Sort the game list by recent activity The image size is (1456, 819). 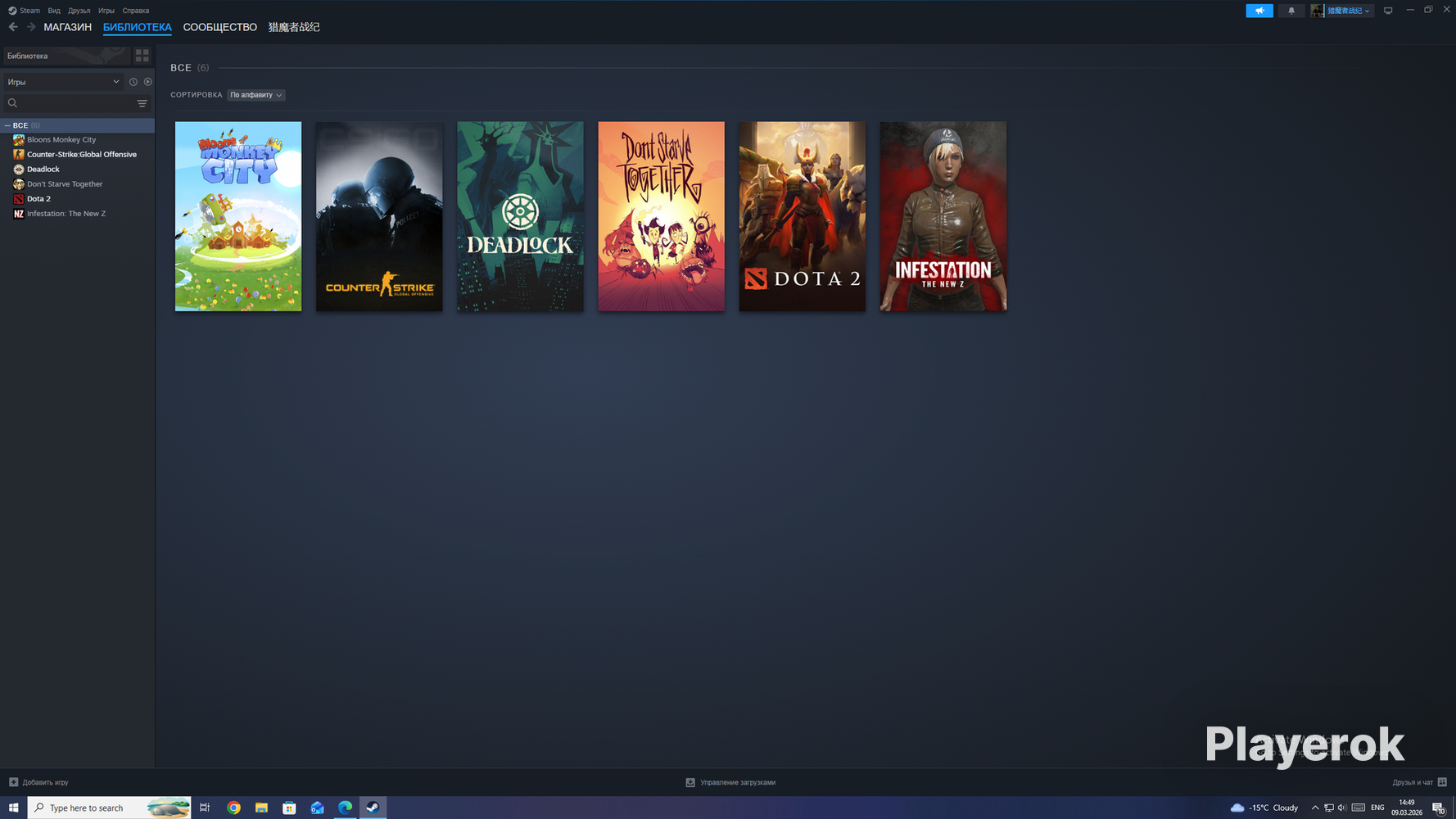coord(133,82)
